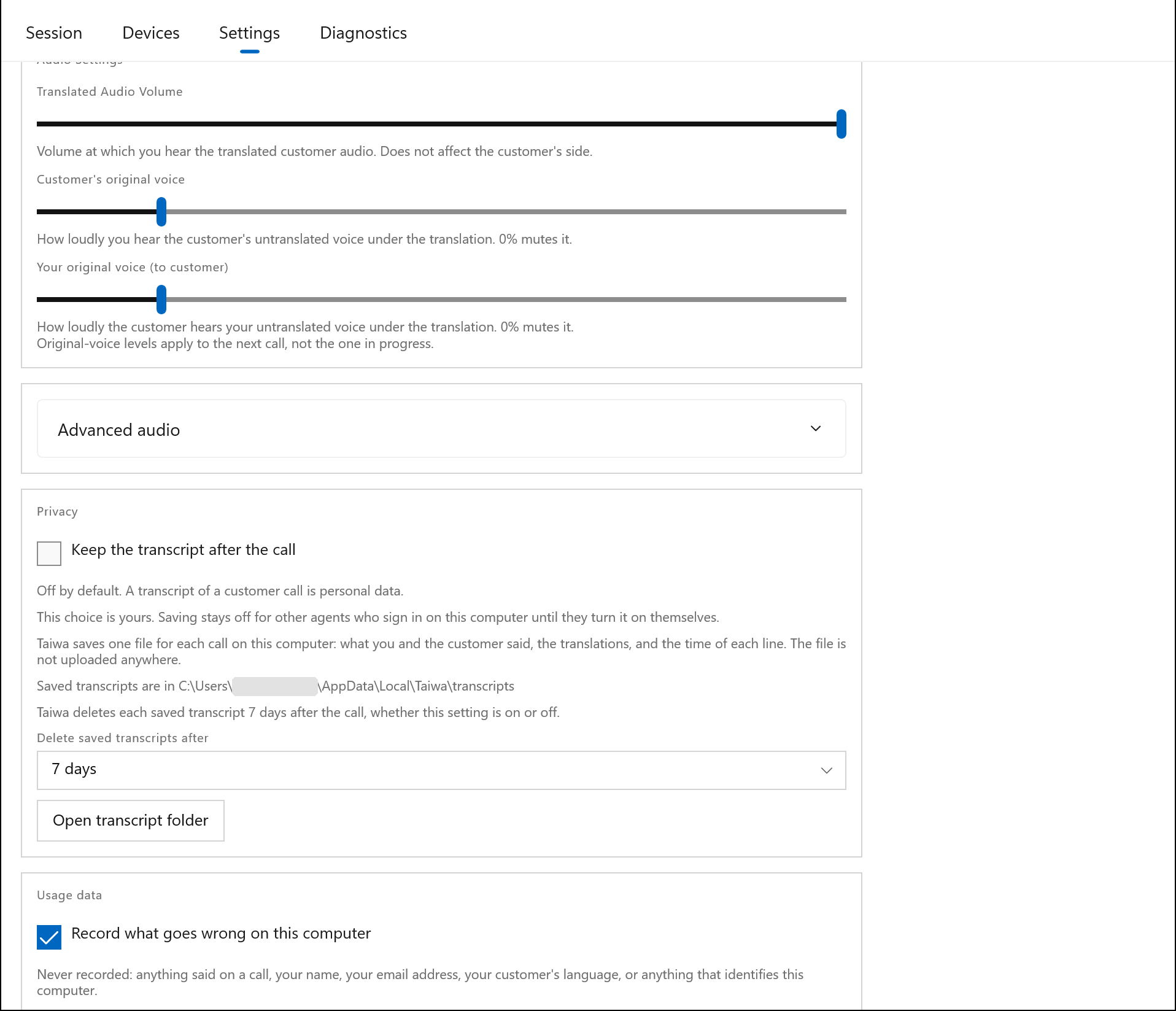Open the Diagnostics tab
Viewport: 1176px width, 1011px height.
coord(363,33)
